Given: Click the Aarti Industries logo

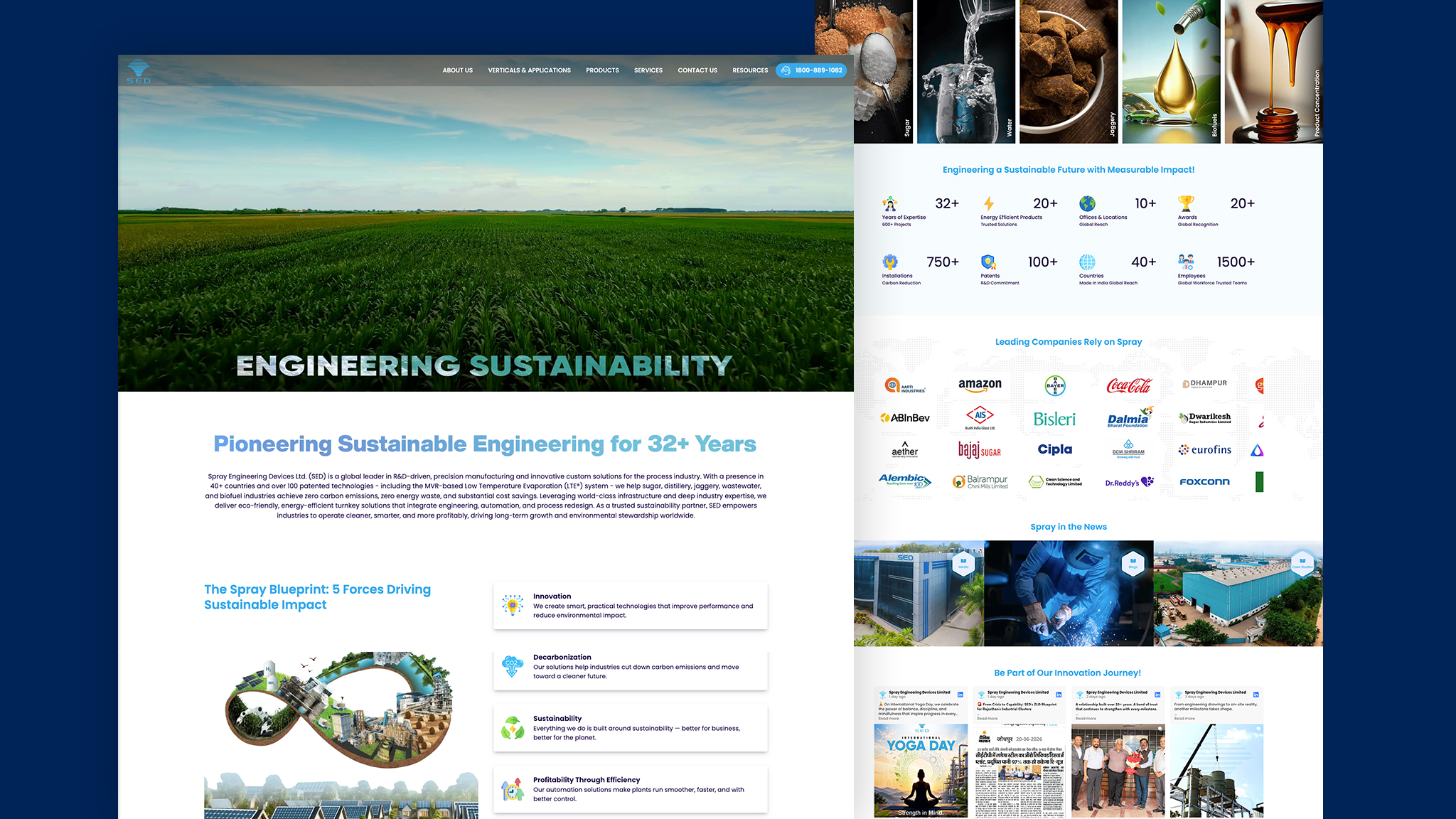Looking at the screenshot, I should click(x=905, y=386).
